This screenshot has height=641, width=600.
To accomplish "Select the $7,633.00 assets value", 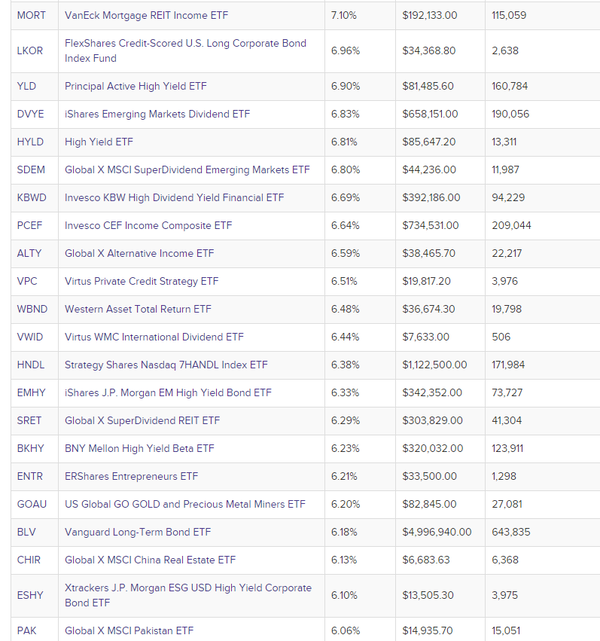I will pos(425,337).
